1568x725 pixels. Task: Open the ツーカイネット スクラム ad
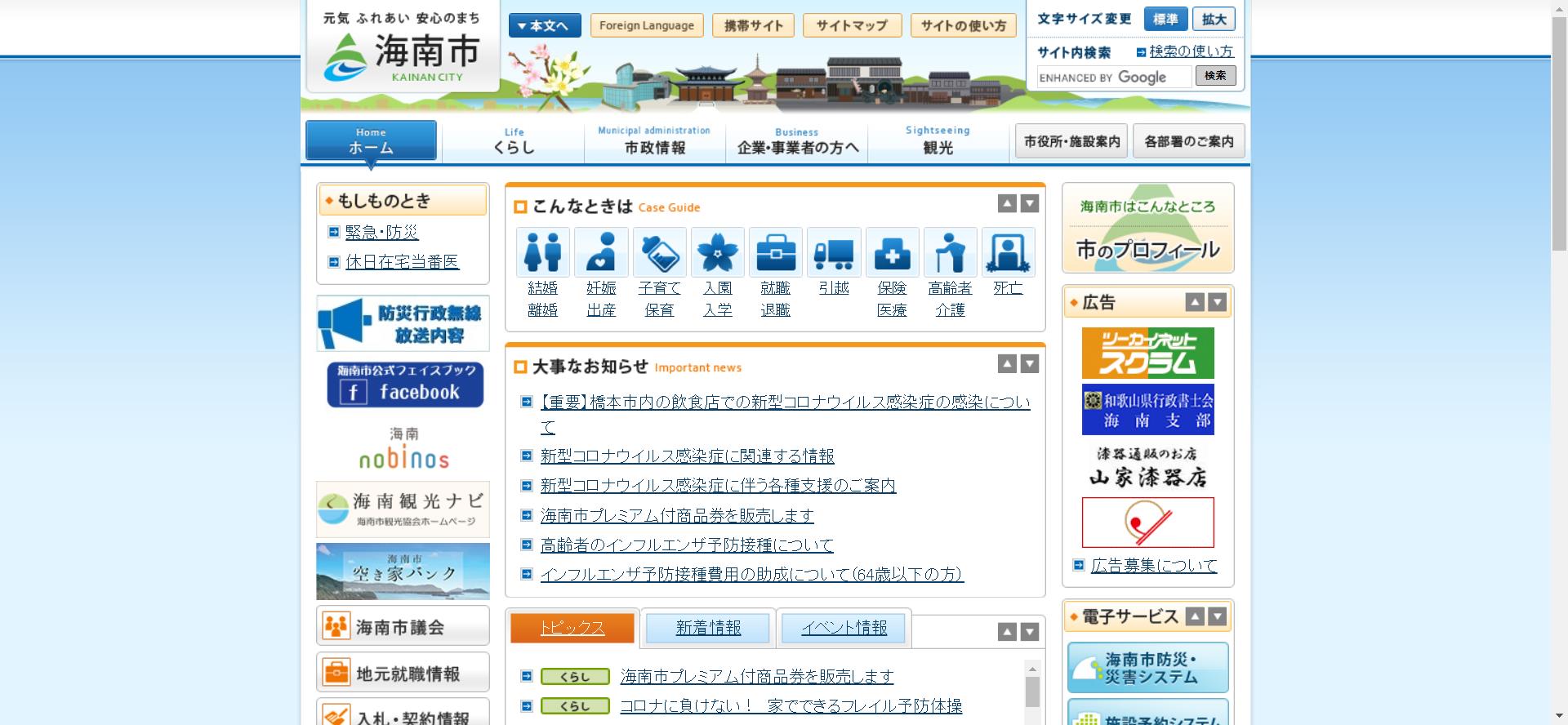(x=1147, y=353)
